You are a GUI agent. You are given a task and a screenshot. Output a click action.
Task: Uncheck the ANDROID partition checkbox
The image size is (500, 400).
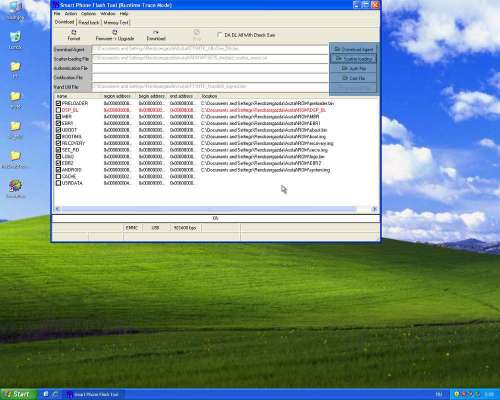[58, 170]
